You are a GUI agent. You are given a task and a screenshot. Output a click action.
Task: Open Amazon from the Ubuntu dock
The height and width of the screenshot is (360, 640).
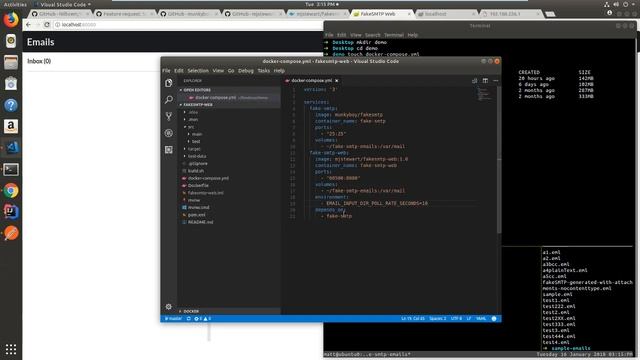click(x=11, y=126)
